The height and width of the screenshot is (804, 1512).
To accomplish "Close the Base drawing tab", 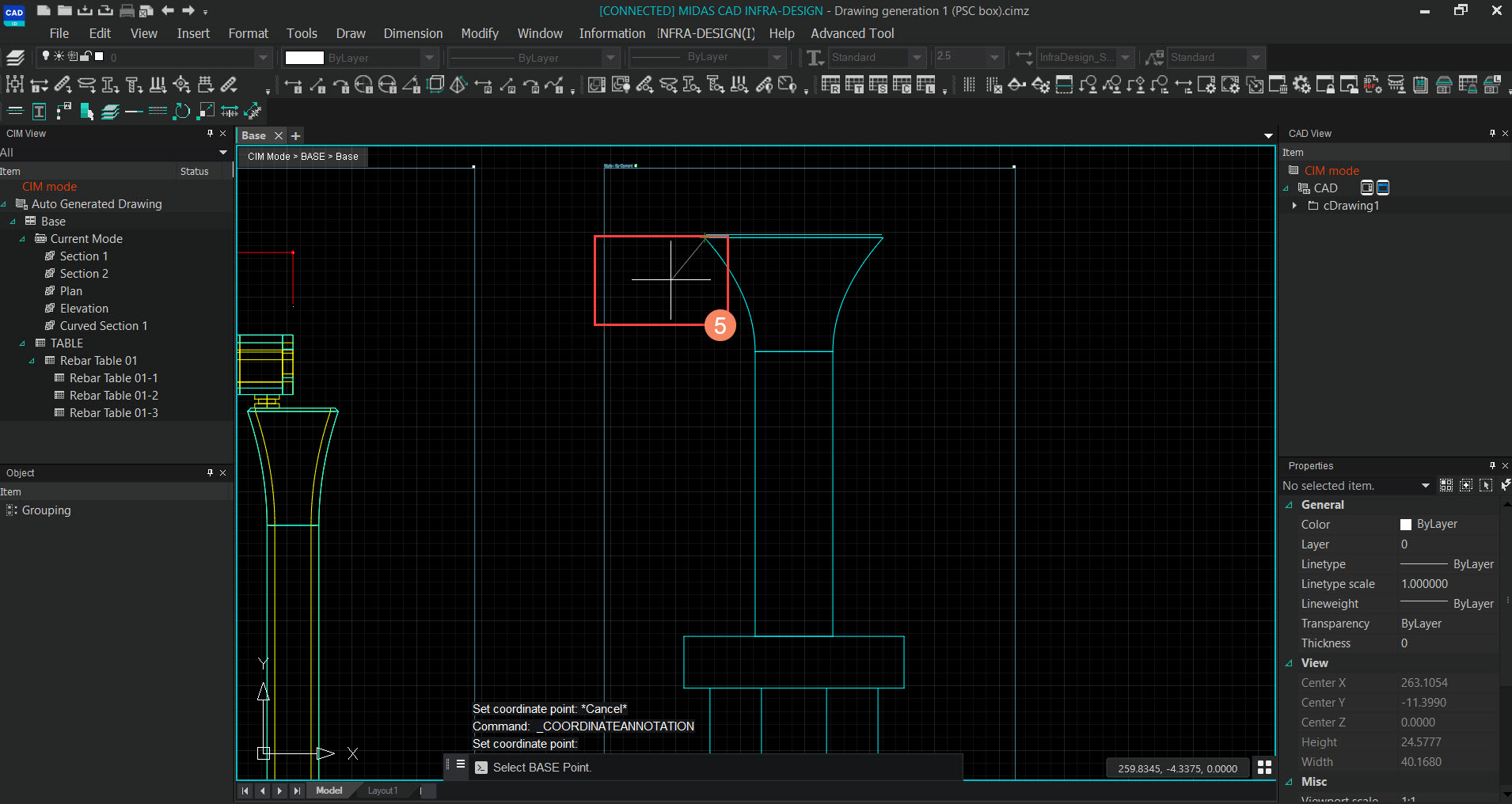I will pos(279,135).
